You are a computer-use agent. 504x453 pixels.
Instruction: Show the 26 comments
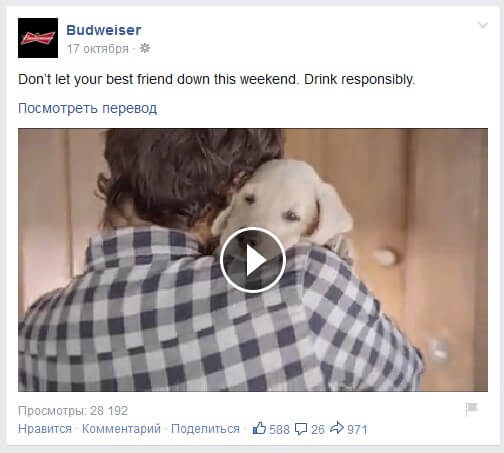318,429
